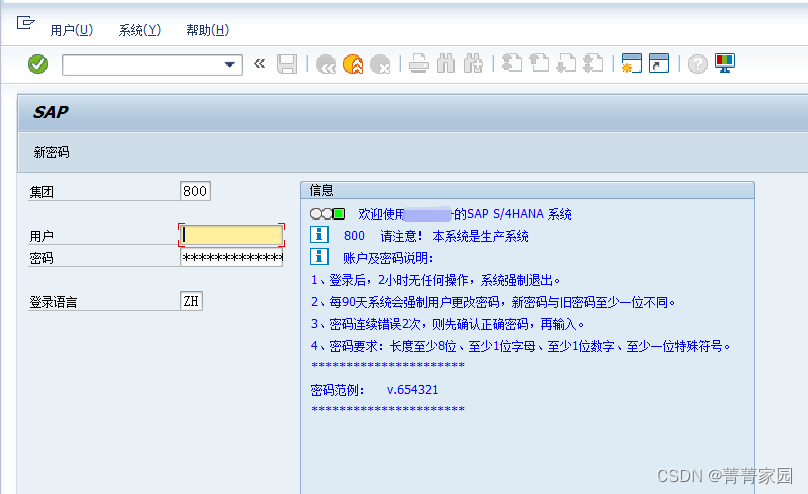This screenshot has height=494, width=808.
Task: Click the Cancel toolbar icon
Action: 380,64
